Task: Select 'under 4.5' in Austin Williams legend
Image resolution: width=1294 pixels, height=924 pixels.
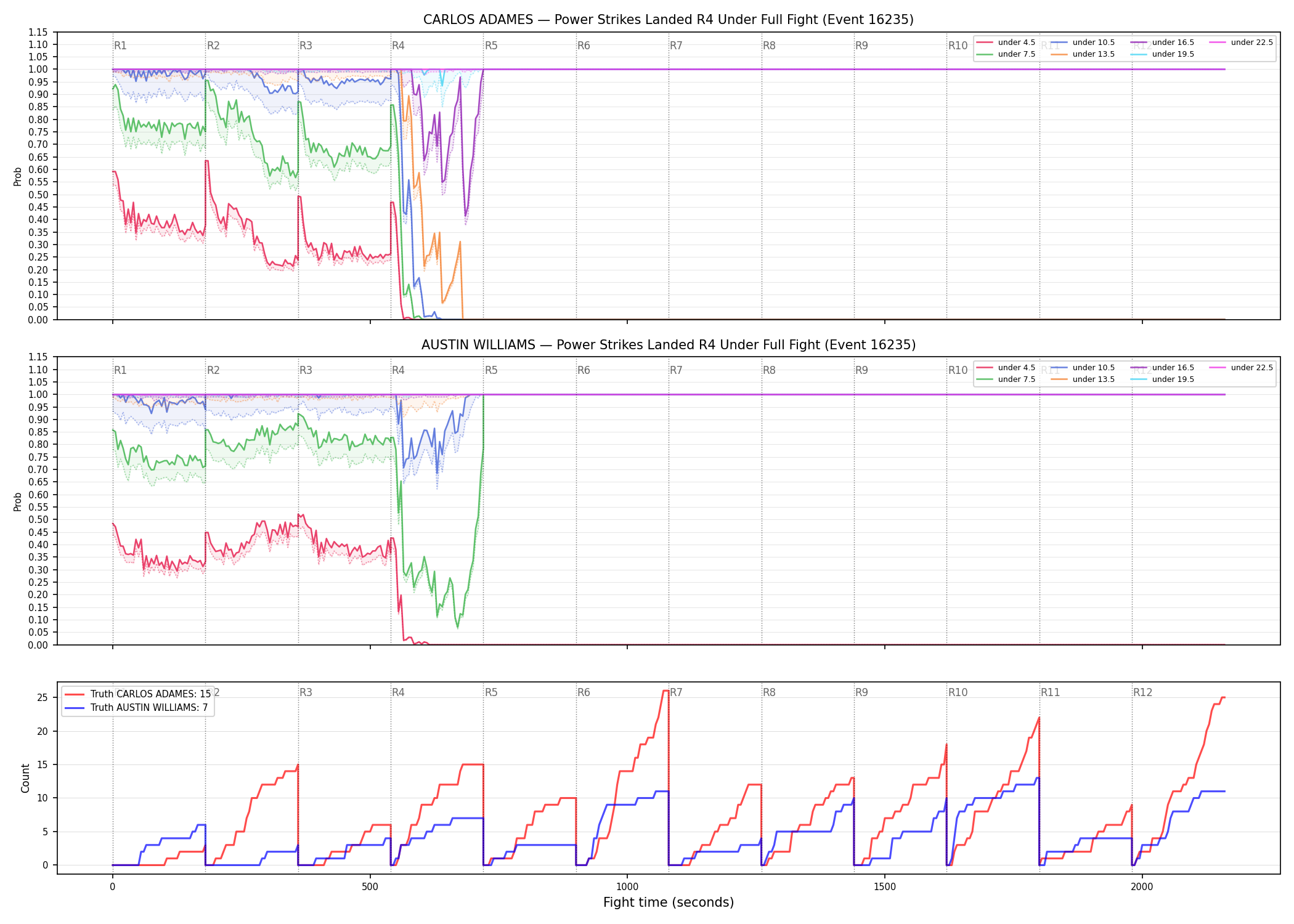Action: tap(1006, 368)
